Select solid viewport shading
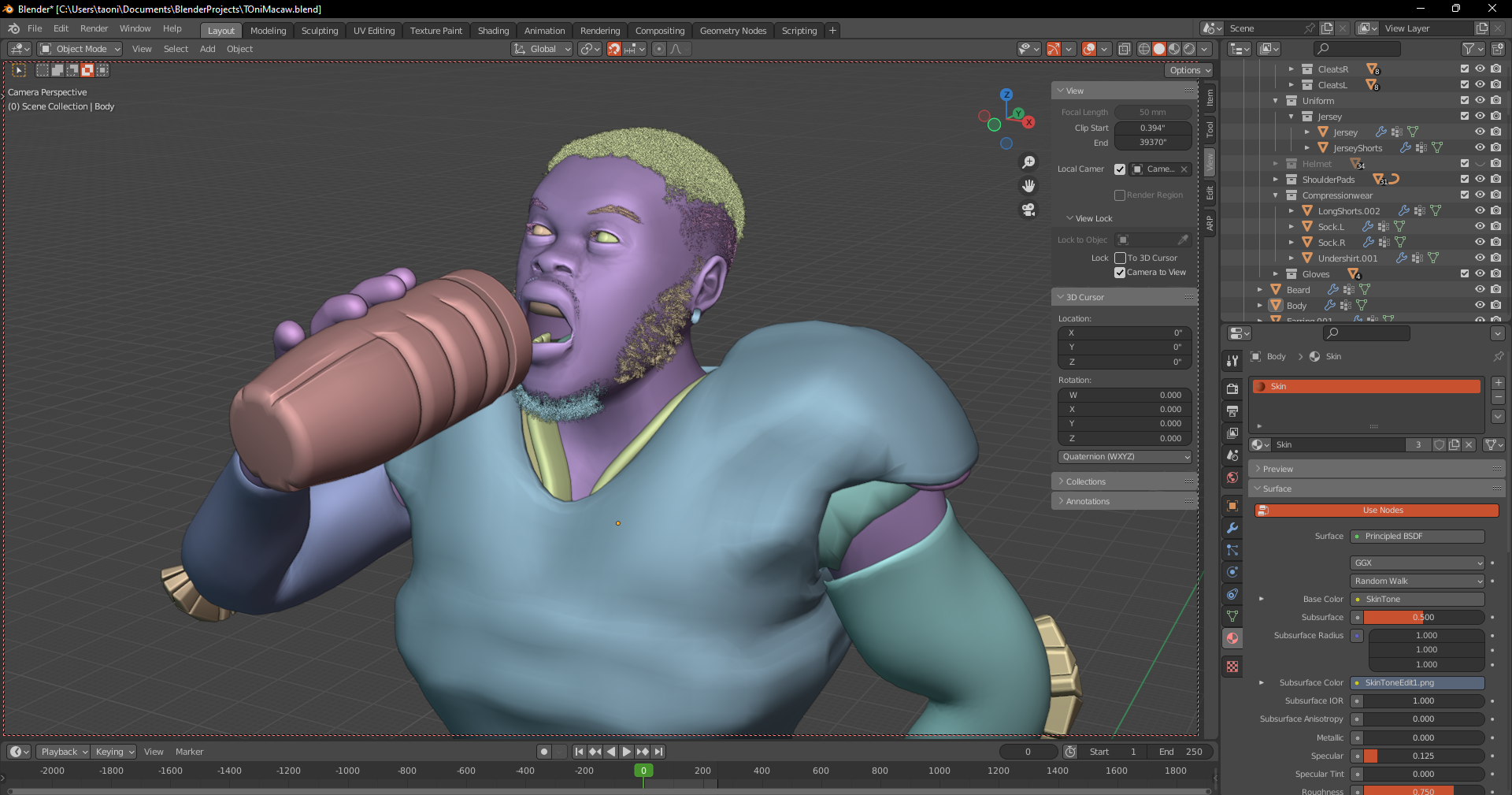Viewport: 1512px width, 795px height. point(1159,49)
